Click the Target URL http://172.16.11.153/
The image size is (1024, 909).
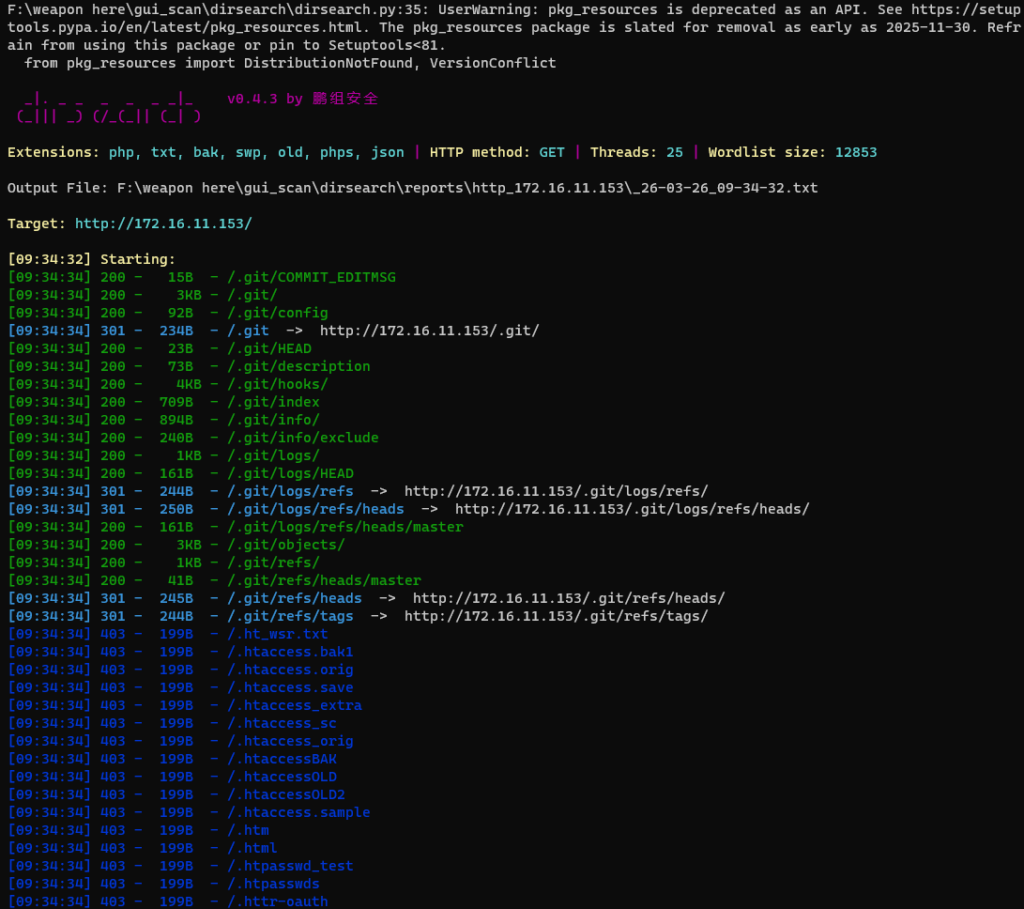163,224
